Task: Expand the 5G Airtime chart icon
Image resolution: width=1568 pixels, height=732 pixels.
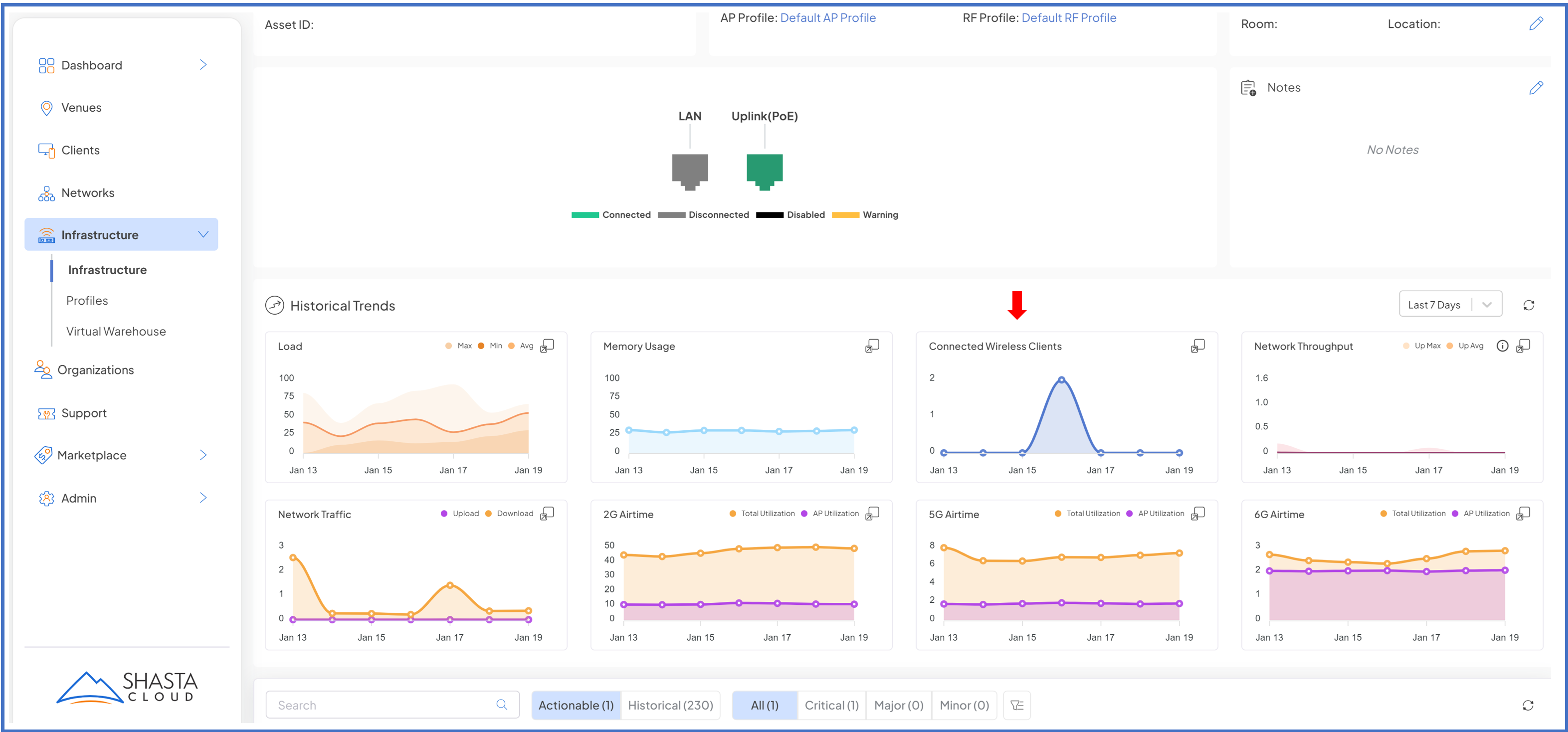Action: [1197, 514]
